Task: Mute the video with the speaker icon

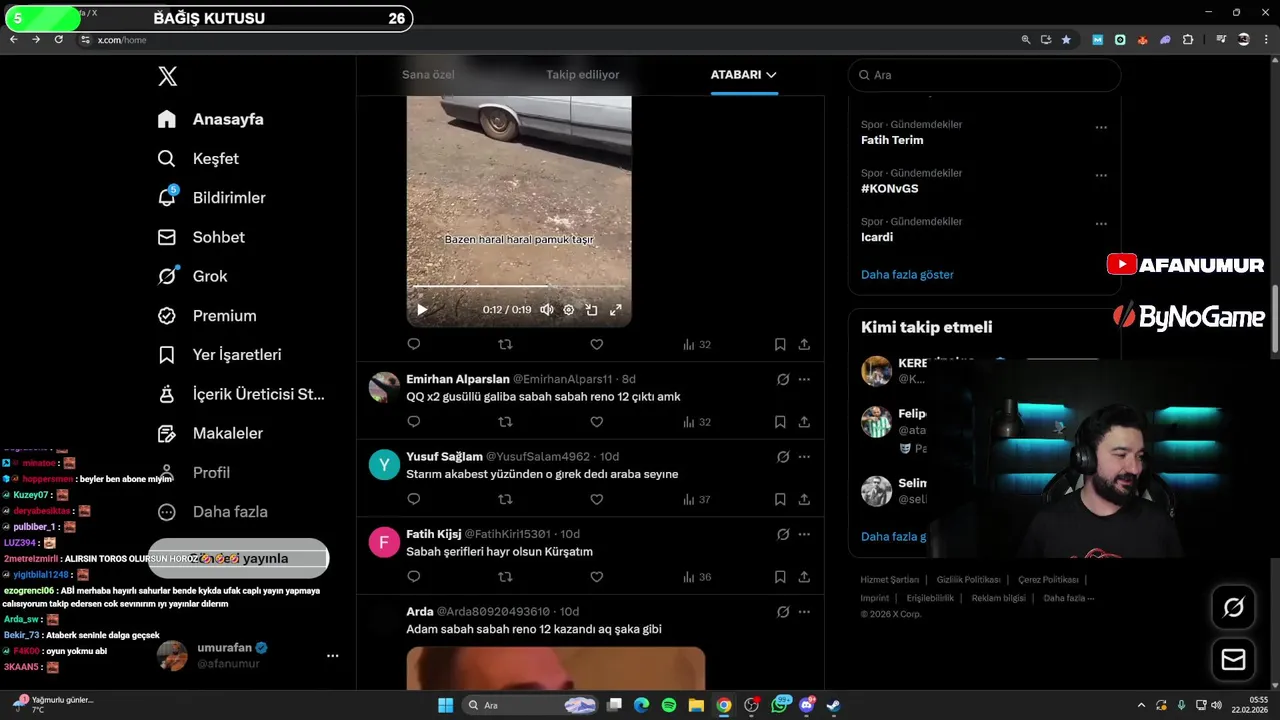Action: pos(547,310)
